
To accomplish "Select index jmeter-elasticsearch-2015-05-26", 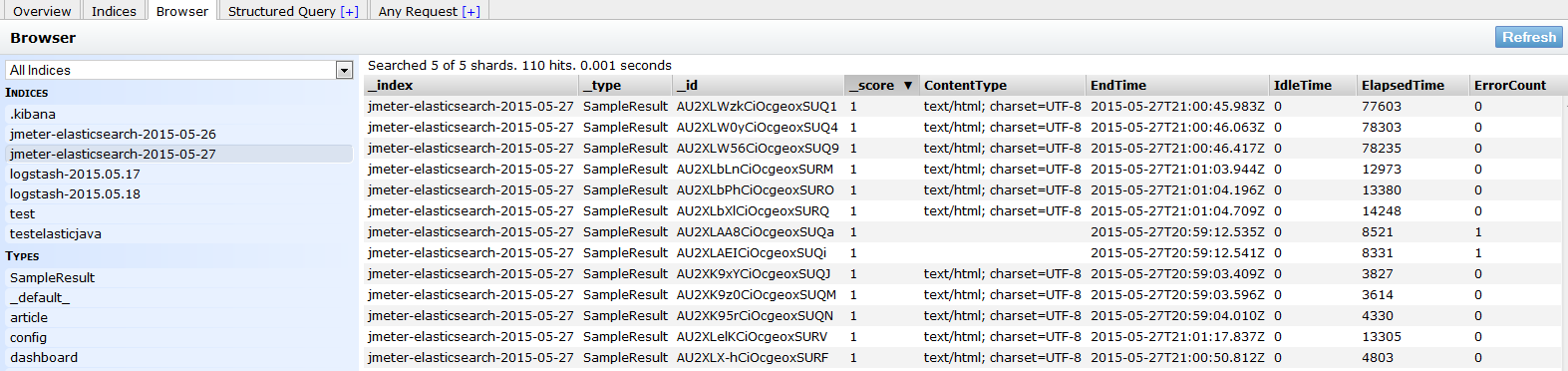I will (x=179, y=134).
